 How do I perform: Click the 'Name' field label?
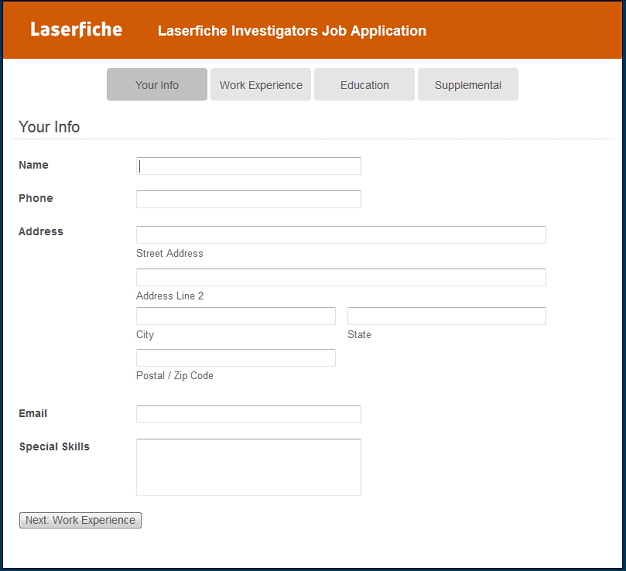[34, 165]
